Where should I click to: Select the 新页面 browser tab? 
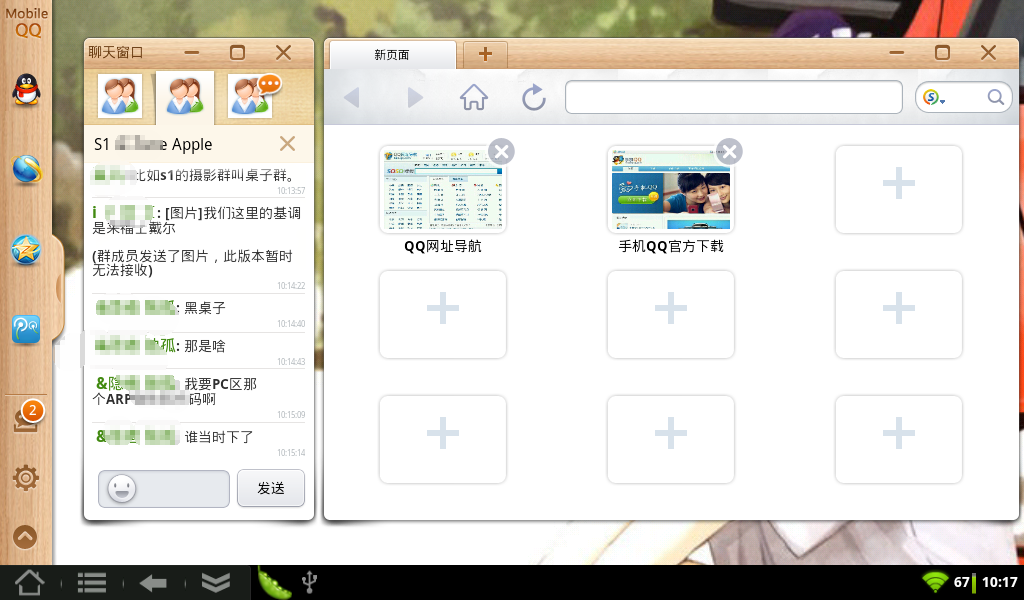pyautogui.click(x=392, y=55)
